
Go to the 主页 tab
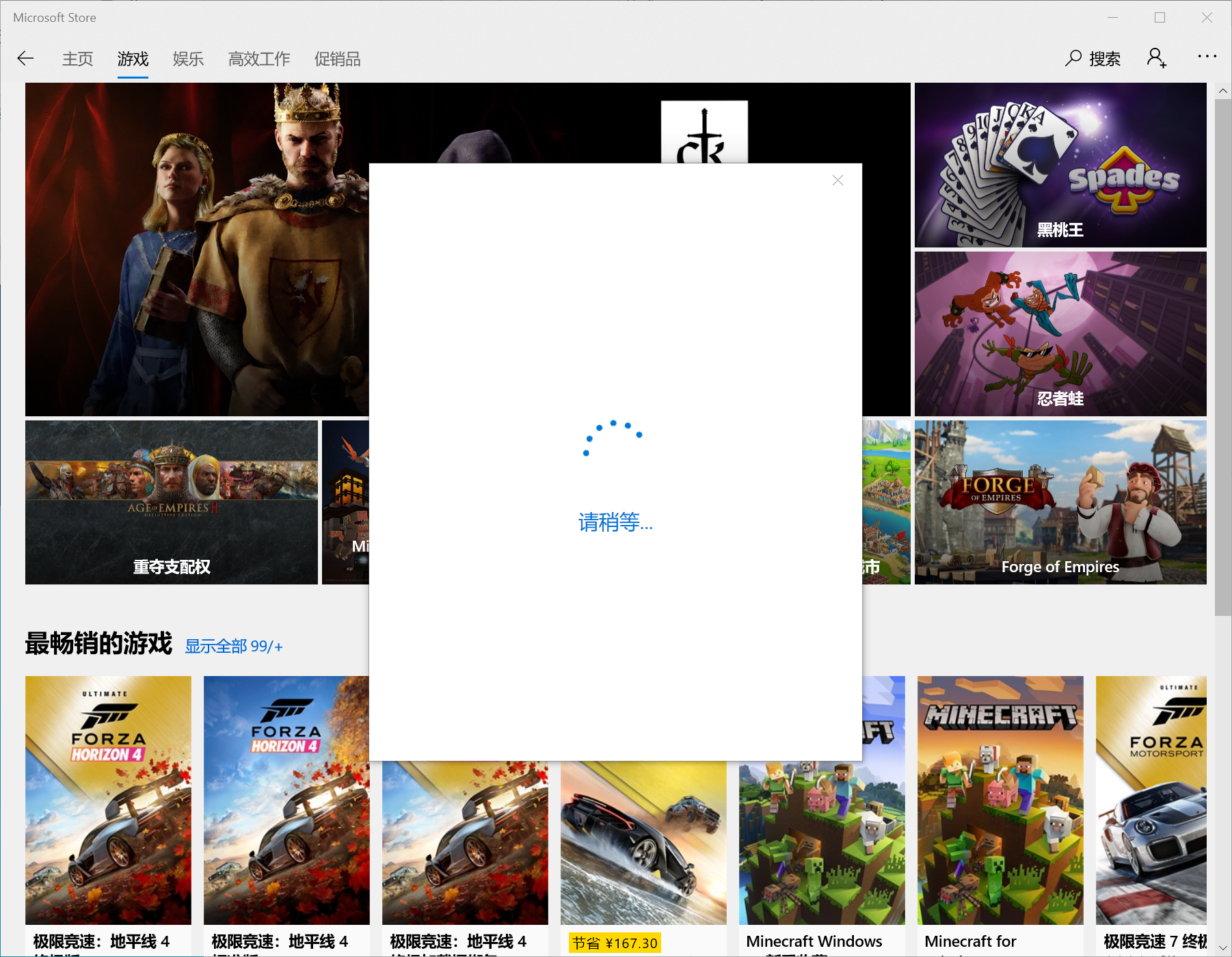coord(77,59)
